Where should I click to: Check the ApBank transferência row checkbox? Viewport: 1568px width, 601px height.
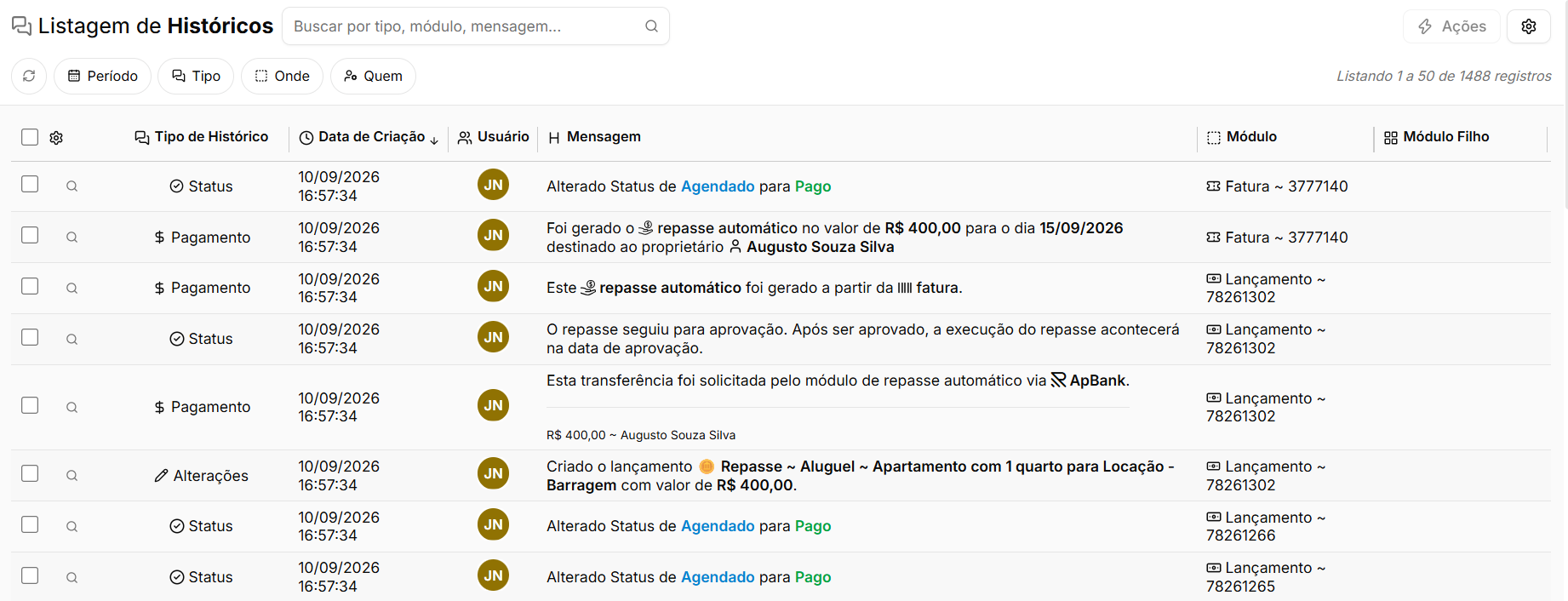pos(30,405)
